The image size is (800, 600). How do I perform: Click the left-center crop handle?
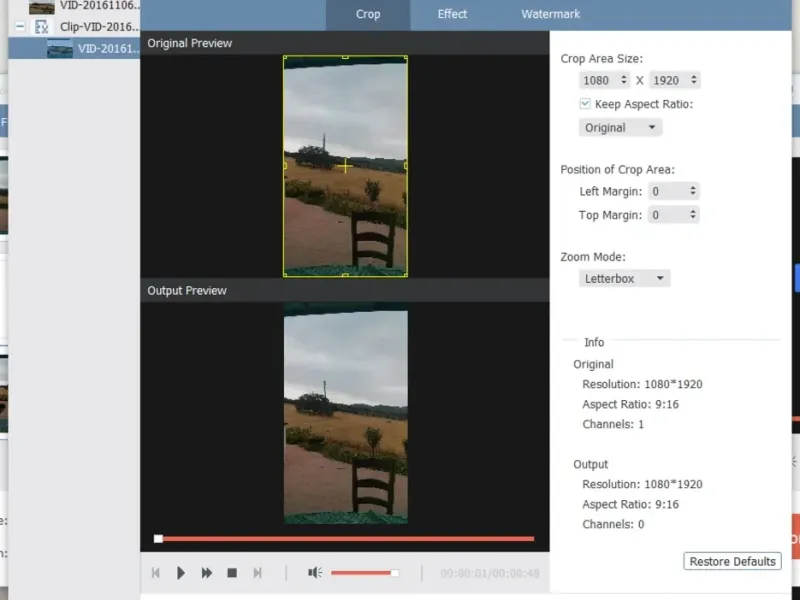coord(285,166)
